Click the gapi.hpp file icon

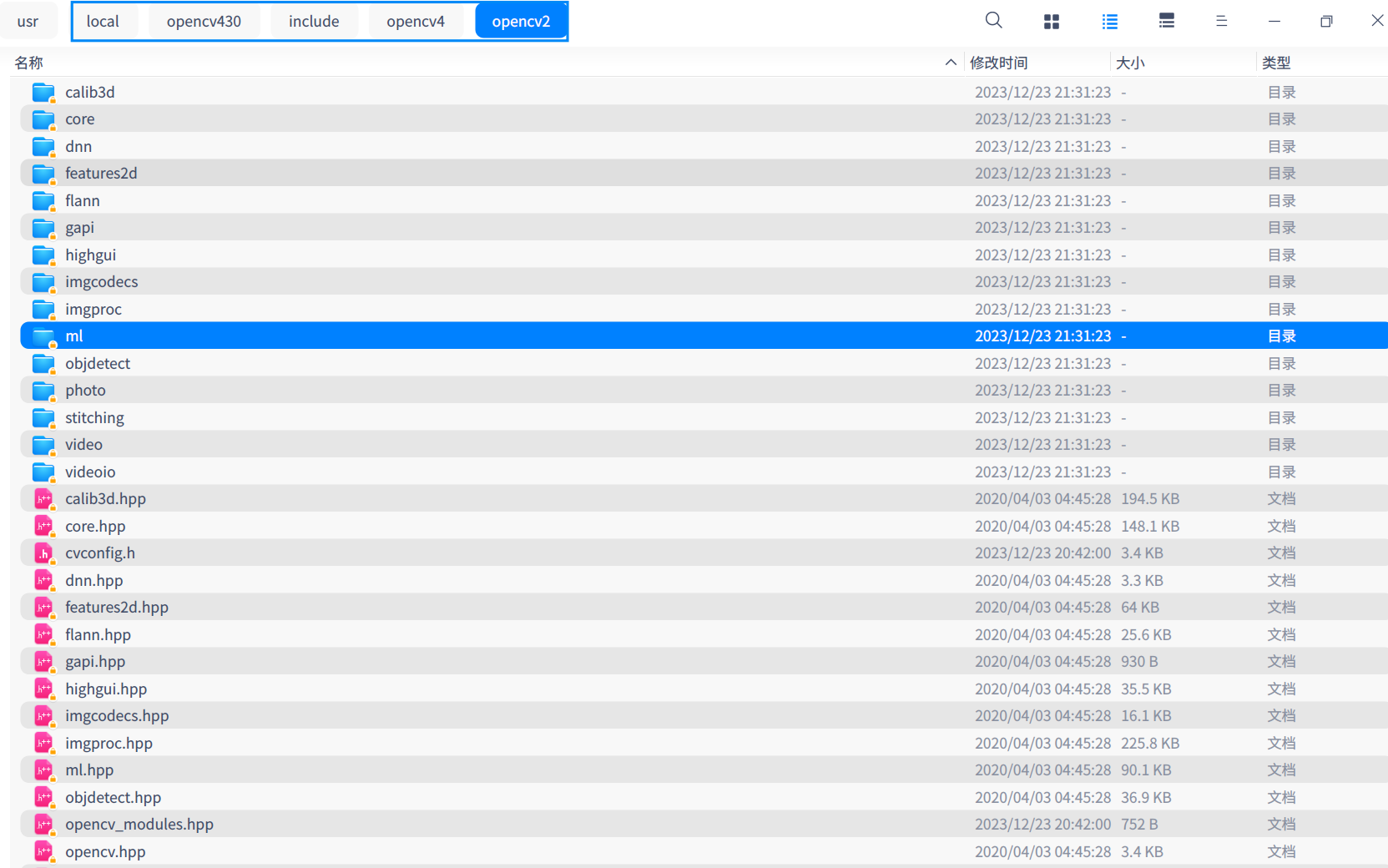click(43, 662)
